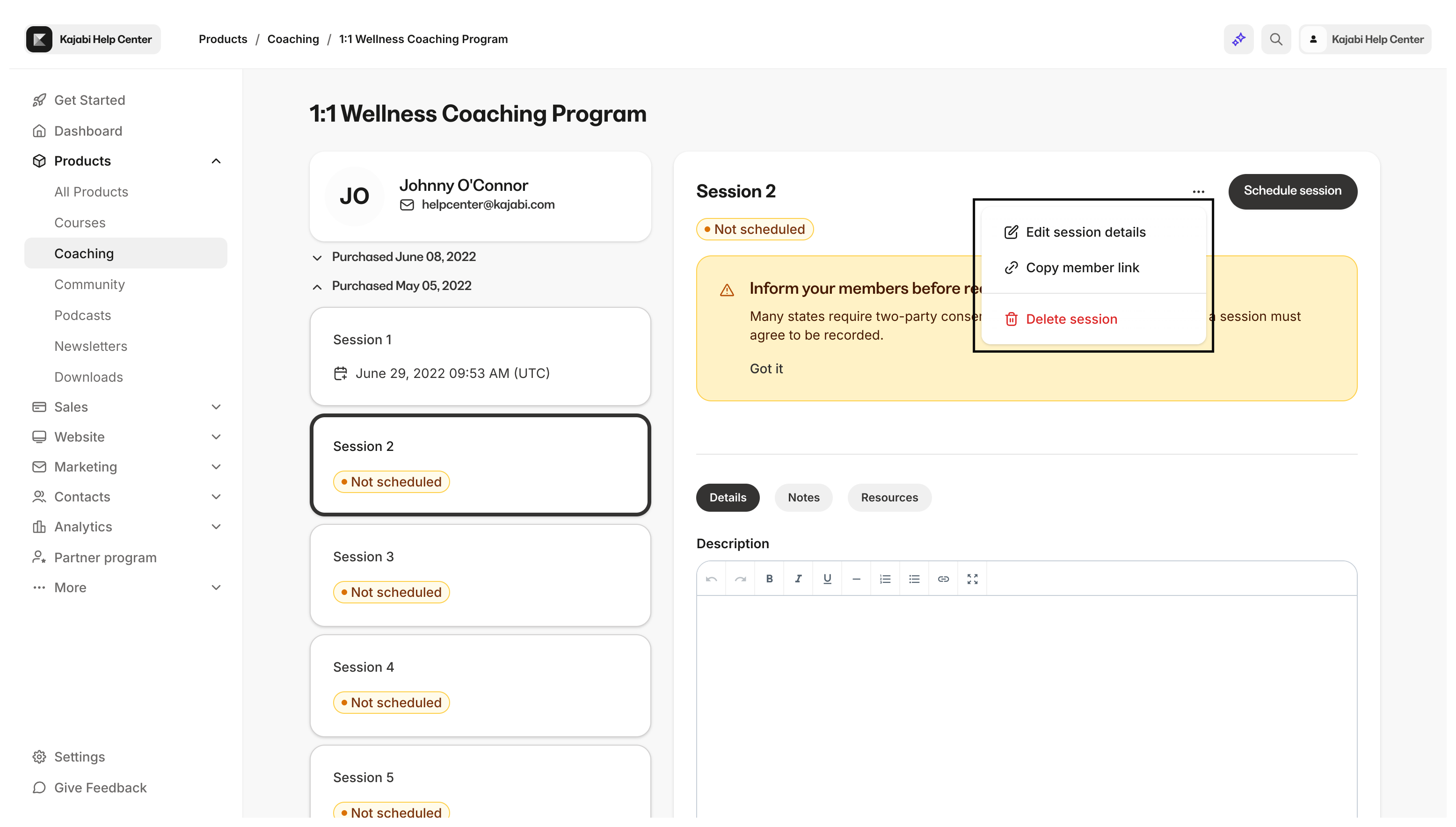Insert a numbered list in editor

(x=885, y=579)
